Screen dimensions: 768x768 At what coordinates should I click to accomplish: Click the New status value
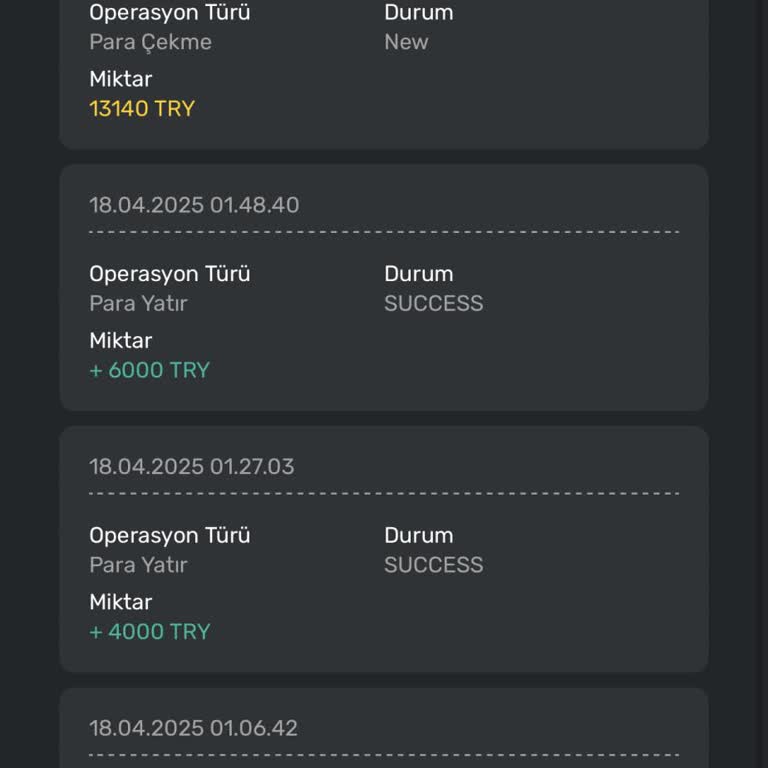pyautogui.click(x=406, y=42)
